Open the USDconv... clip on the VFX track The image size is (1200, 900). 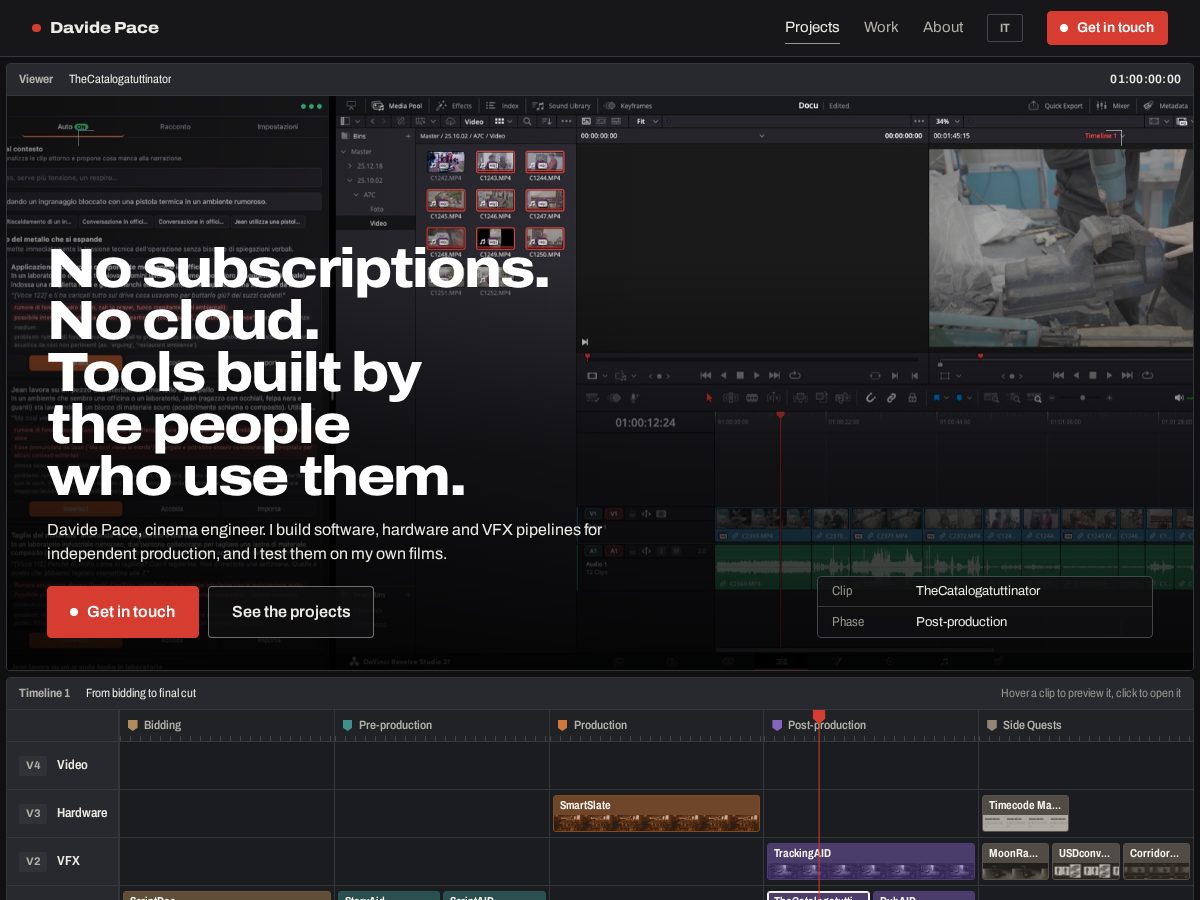(1085, 861)
